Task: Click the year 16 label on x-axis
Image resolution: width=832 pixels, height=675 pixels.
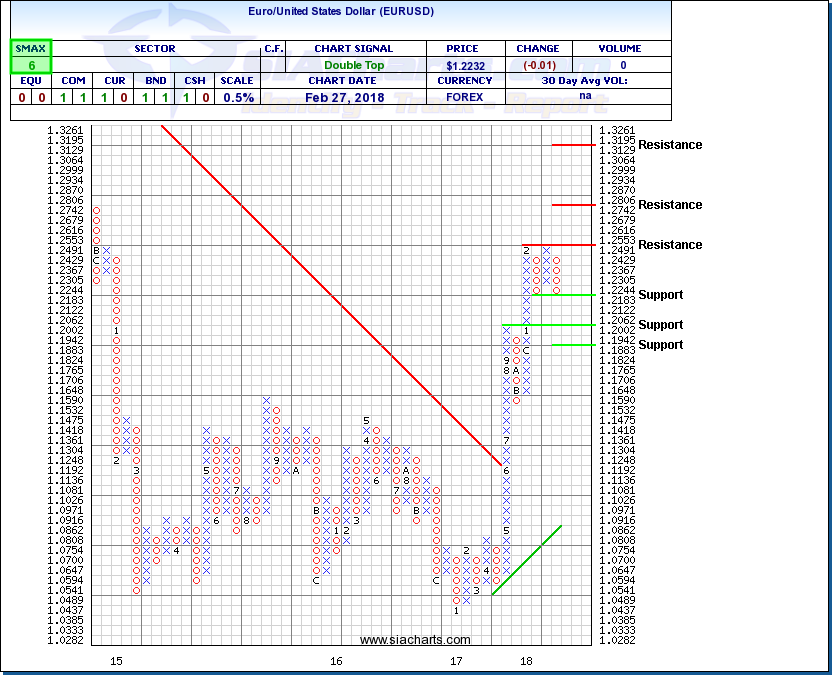Action: [x=336, y=661]
